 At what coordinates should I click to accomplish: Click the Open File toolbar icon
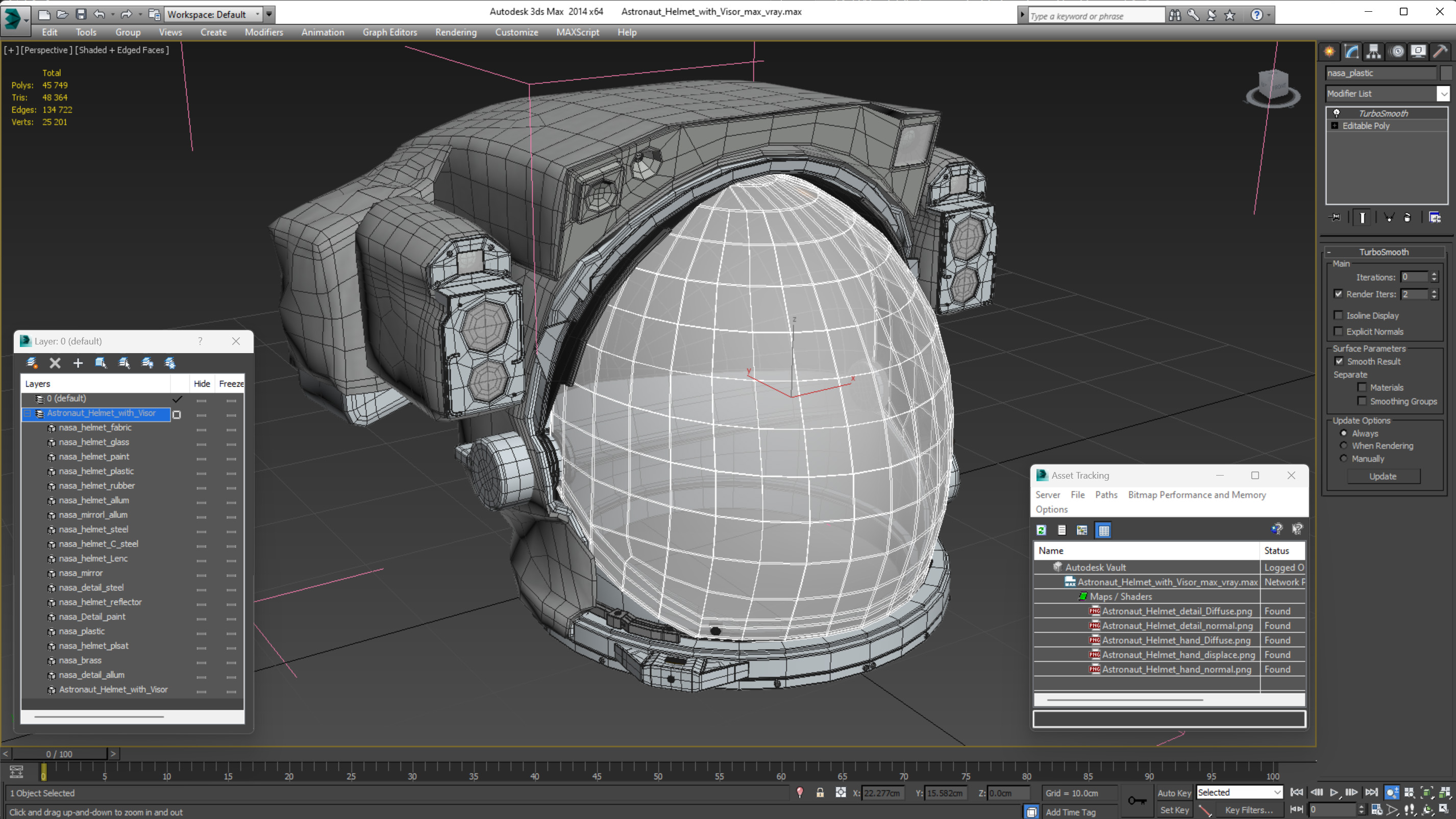coord(62,14)
